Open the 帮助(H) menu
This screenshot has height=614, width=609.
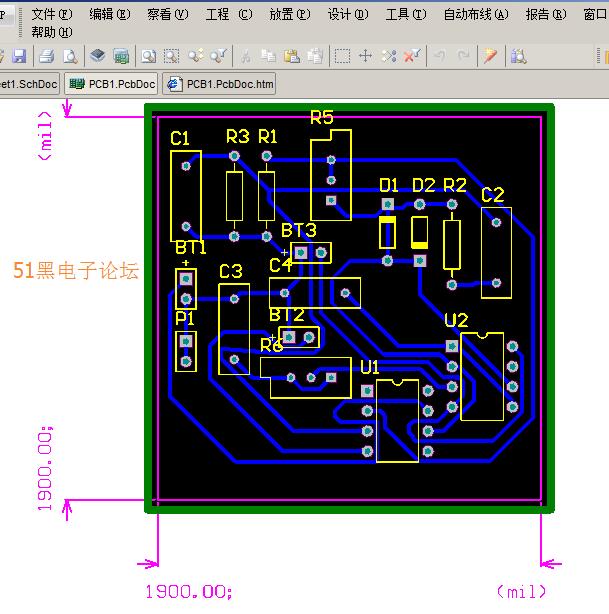click(x=52, y=32)
